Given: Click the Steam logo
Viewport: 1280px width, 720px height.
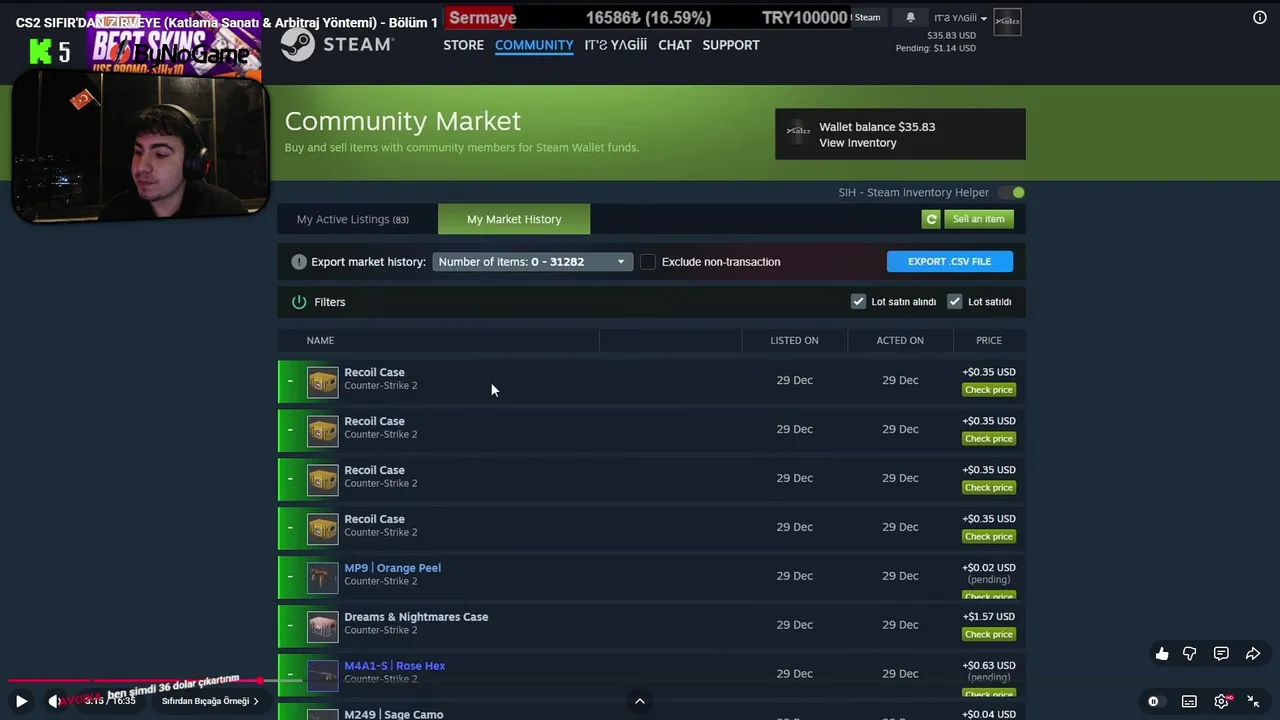Looking at the screenshot, I should 337,44.
